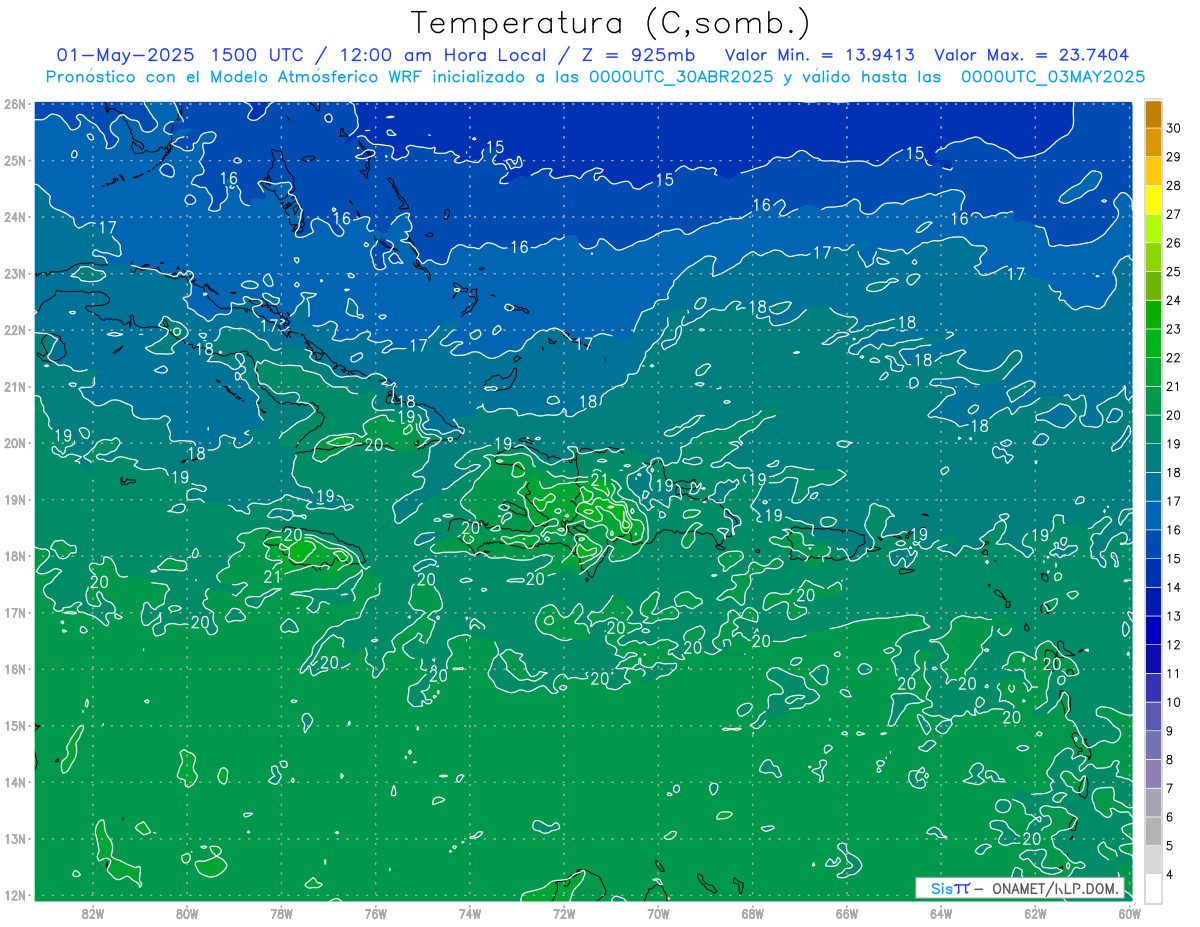This screenshot has width=1200, height=927.
Task: Click the 15N latitude label
Action: [x=14, y=725]
